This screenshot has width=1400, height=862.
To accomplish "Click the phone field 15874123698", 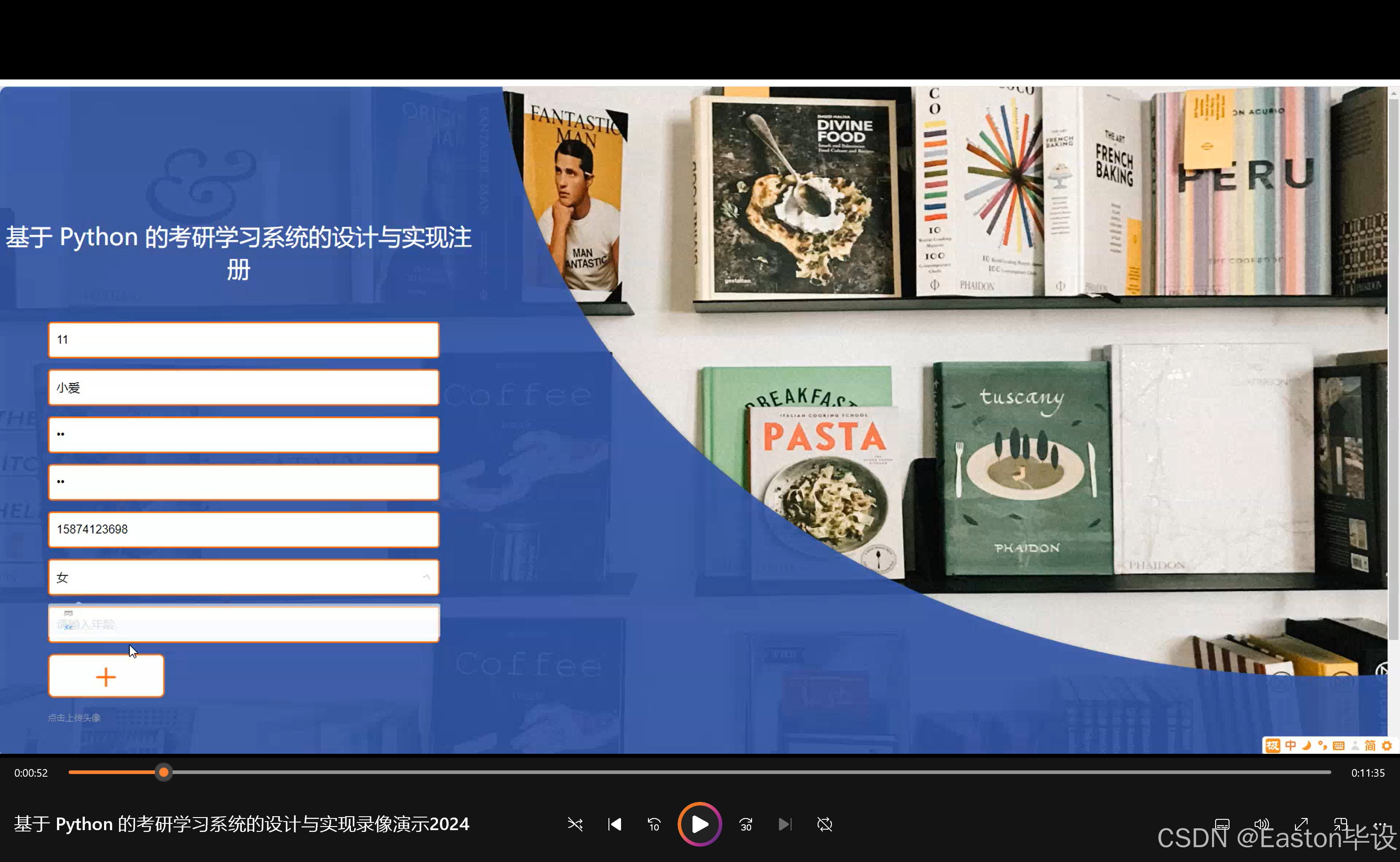I will click(244, 530).
